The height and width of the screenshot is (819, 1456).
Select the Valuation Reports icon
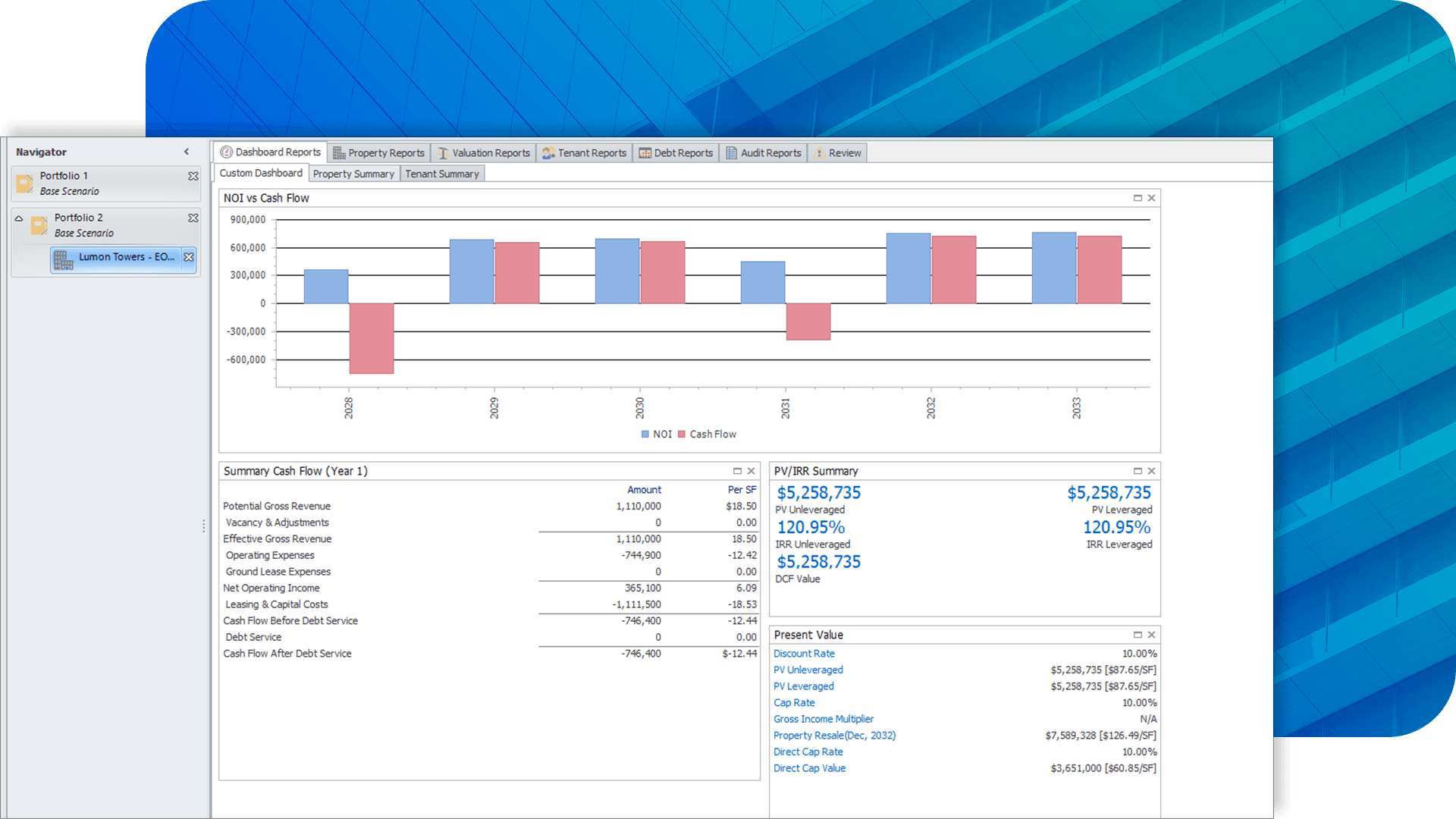click(442, 152)
